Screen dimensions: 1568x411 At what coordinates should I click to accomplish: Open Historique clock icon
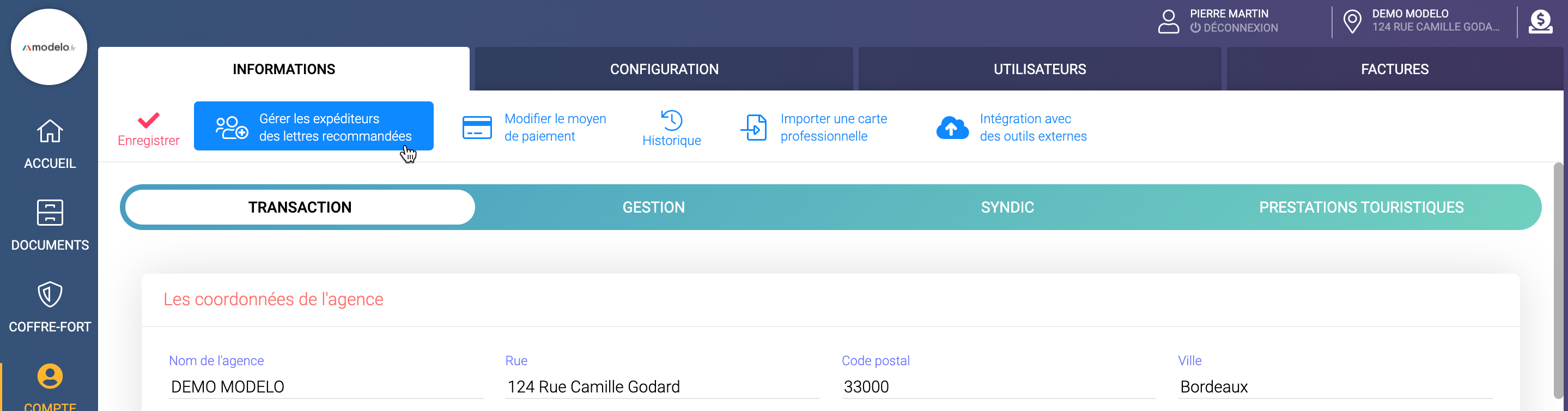tap(671, 120)
